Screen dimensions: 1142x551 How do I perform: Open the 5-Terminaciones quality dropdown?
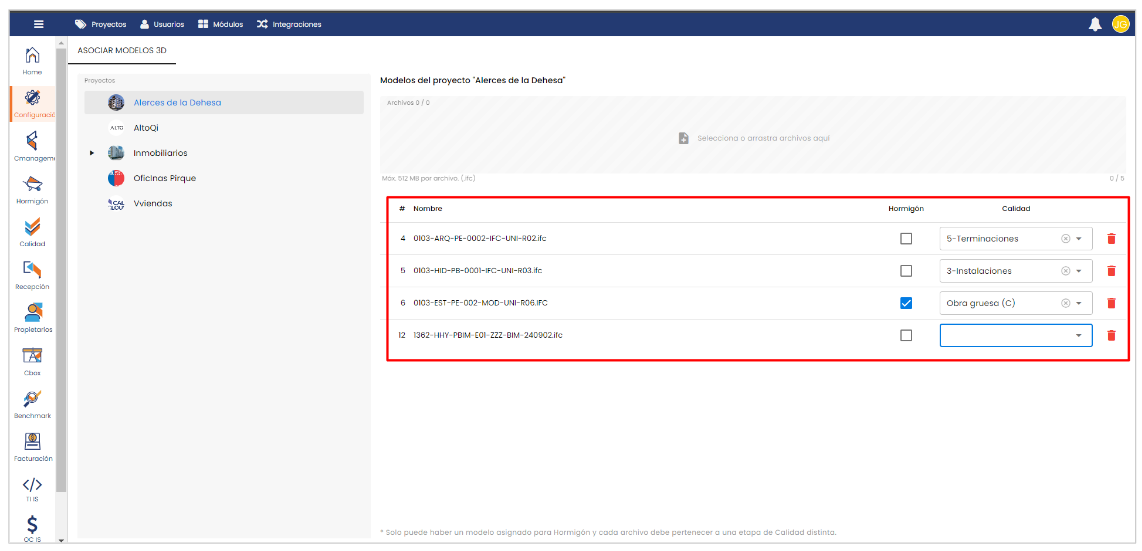pyautogui.click(x=1078, y=239)
